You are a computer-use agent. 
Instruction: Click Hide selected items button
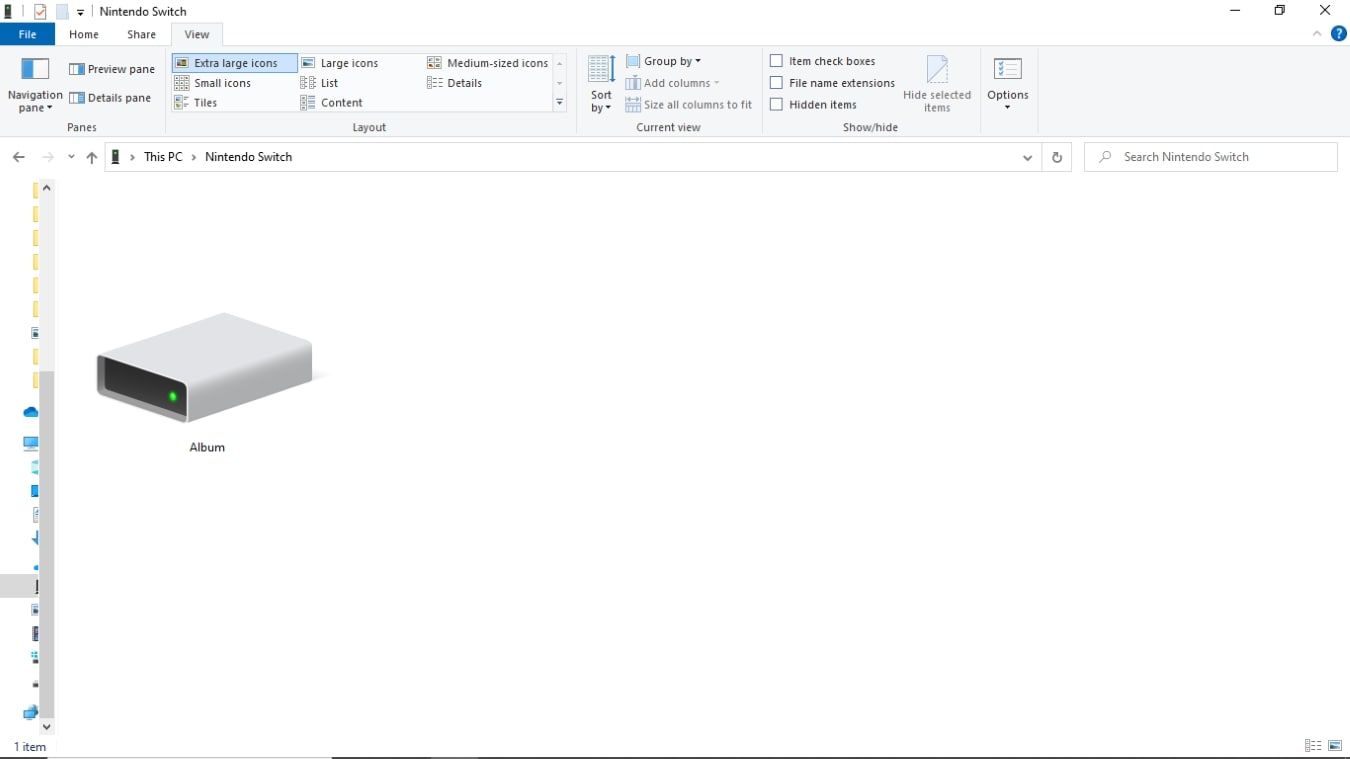937,85
